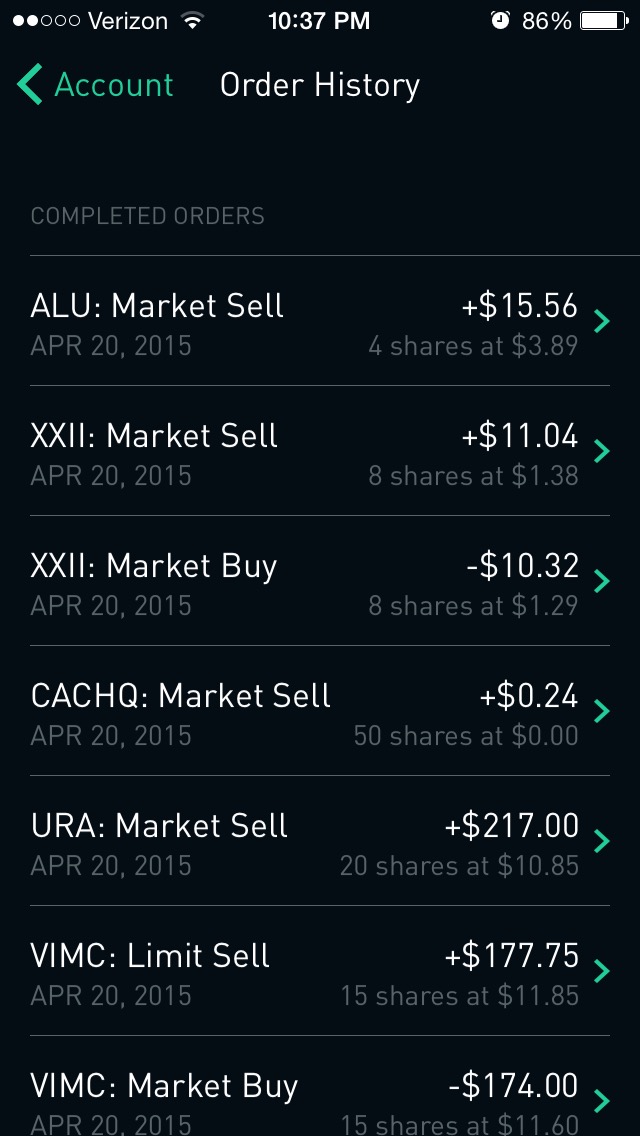Tap the green back chevron icon
This screenshot has width=640, height=1136.
pos(28,85)
